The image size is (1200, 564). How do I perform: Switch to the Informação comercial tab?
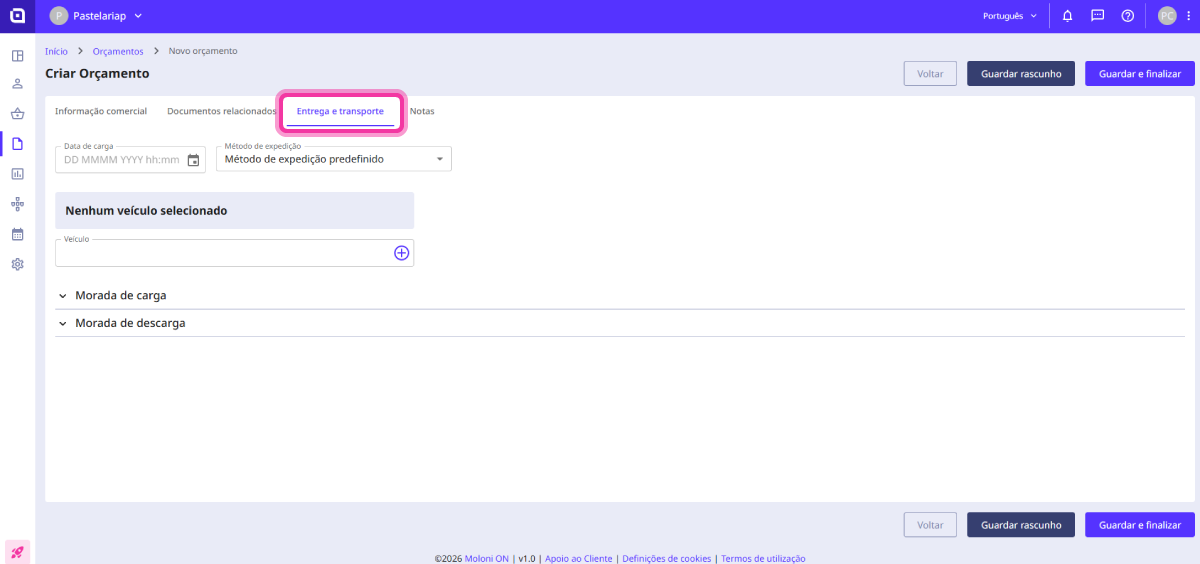pos(101,111)
